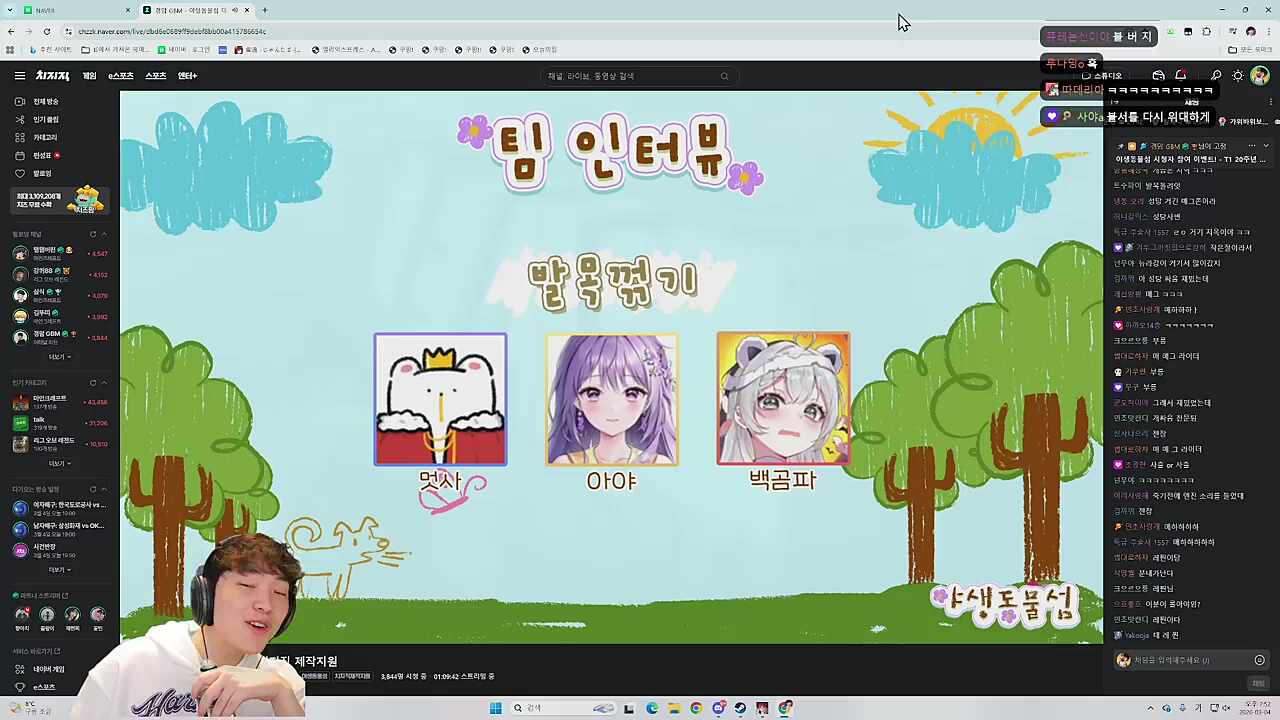
Task: Open the 인기 클립 popular clips icon
Action: [x=46, y=119]
